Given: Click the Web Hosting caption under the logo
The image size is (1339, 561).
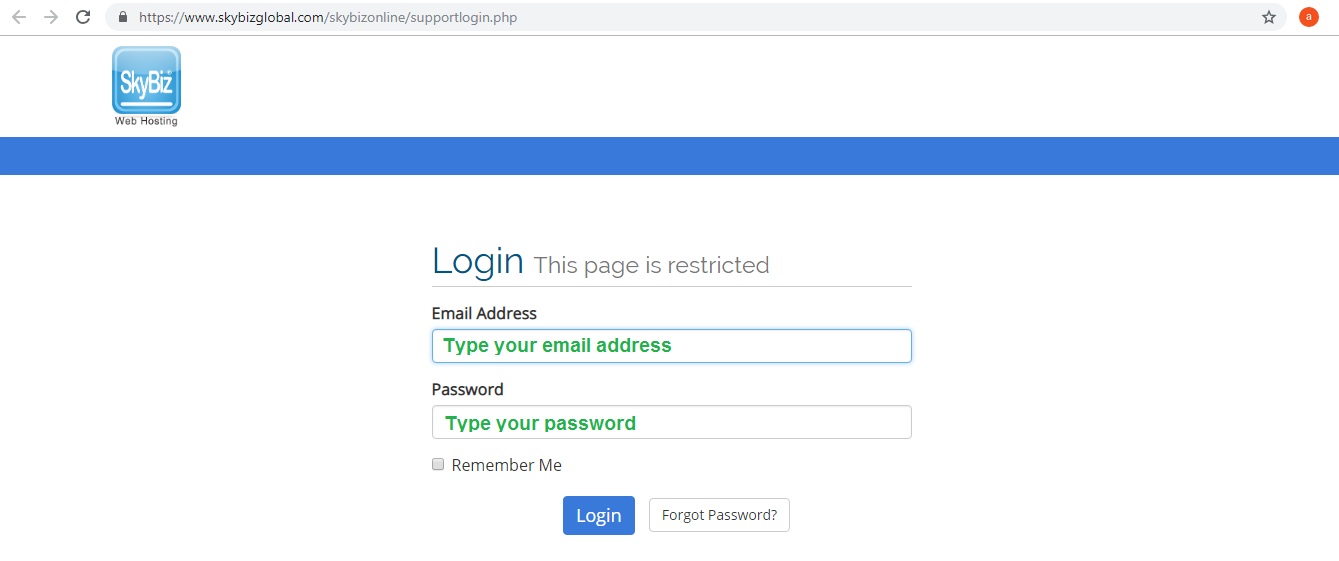Looking at the screenshot, I should click(146, 121).
